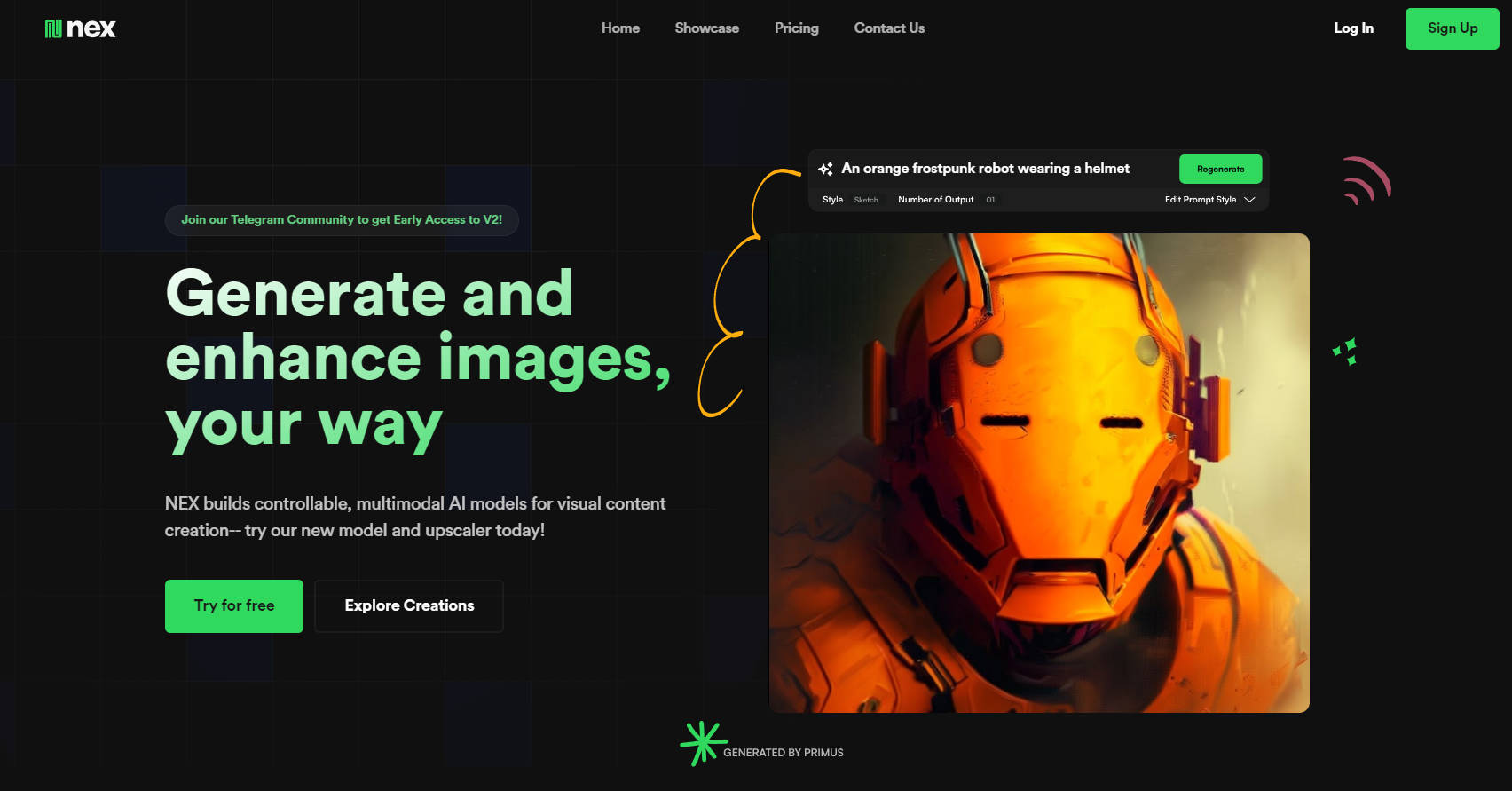
Task: Click the sparkle icon beside the prompt
Action: (x=825, y=169)
